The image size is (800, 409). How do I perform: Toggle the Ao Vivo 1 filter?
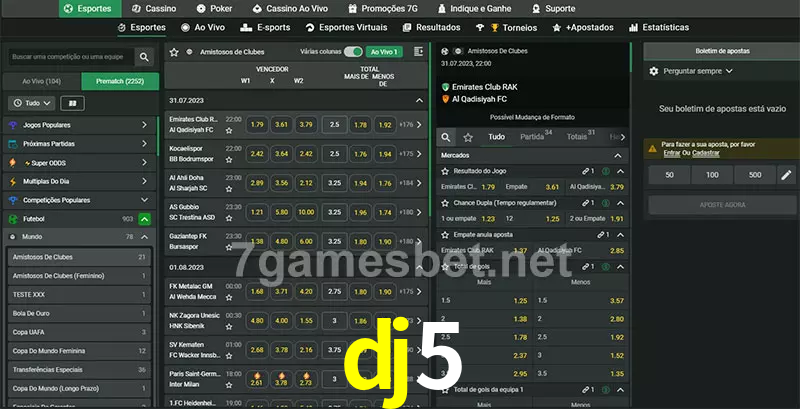point(383,51)
